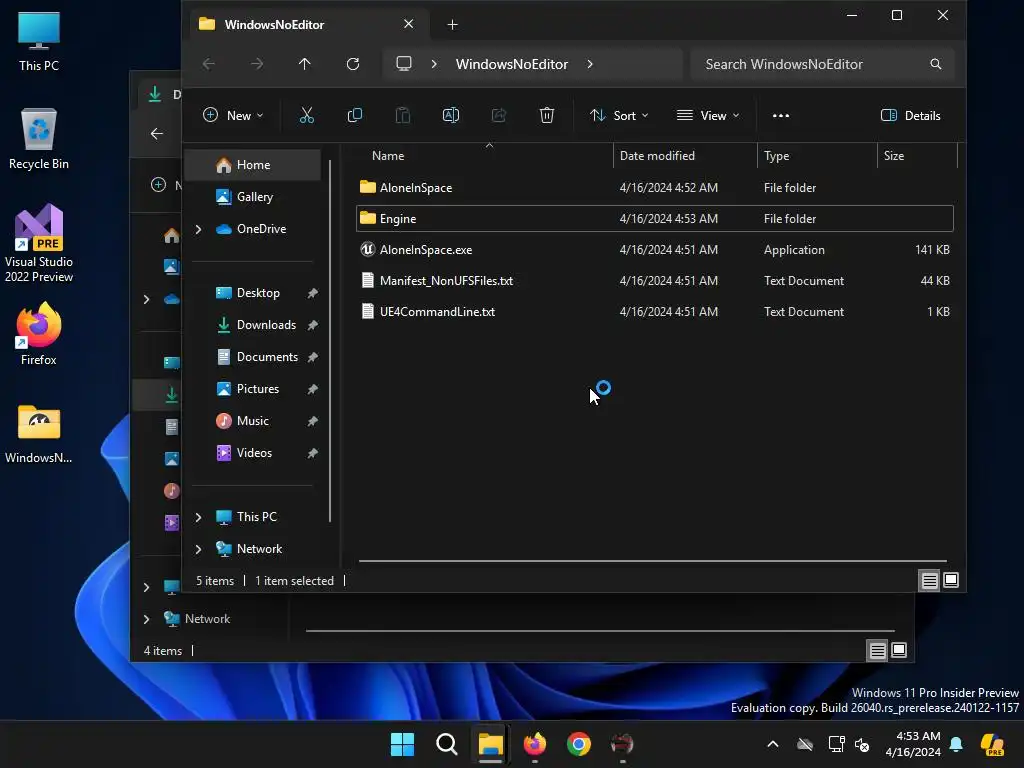Open Music in quick access

[252, 421]
